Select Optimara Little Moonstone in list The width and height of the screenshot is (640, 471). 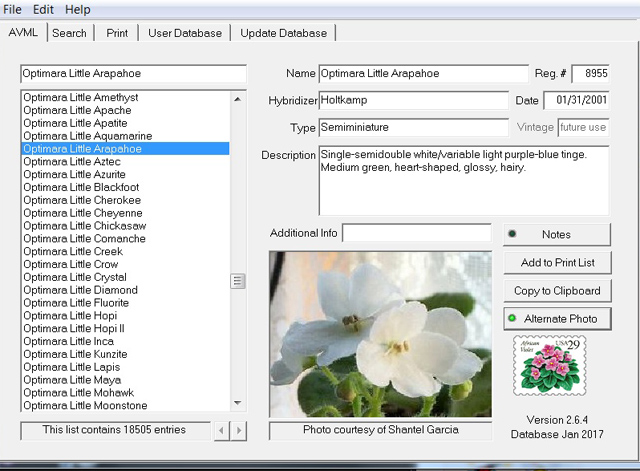click(125, 405)
